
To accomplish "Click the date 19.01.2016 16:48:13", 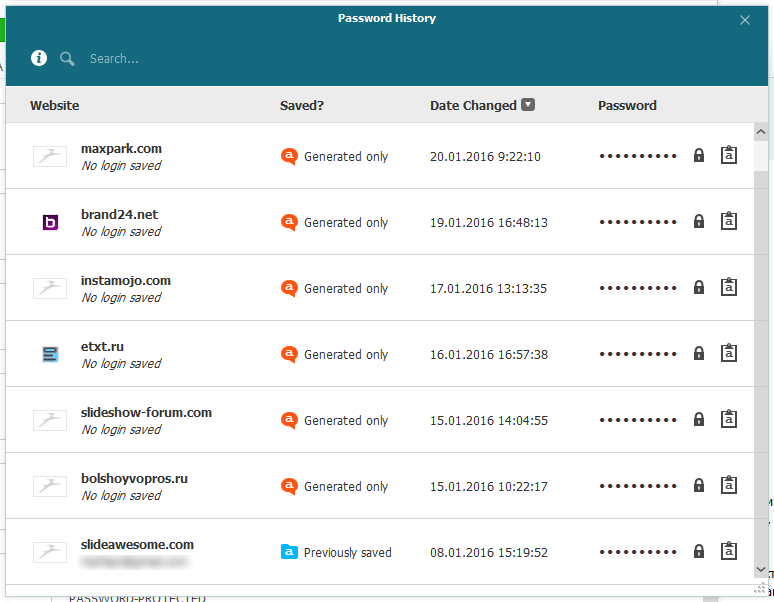I will [x=489, y=223].
